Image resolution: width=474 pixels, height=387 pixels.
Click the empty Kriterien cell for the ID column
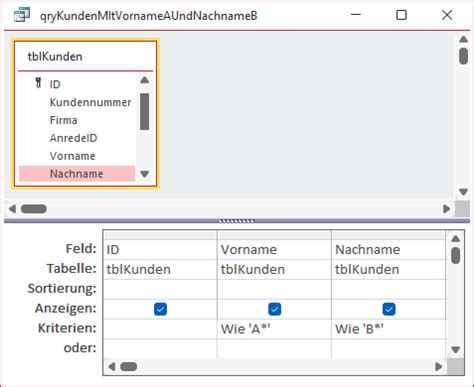160,329
